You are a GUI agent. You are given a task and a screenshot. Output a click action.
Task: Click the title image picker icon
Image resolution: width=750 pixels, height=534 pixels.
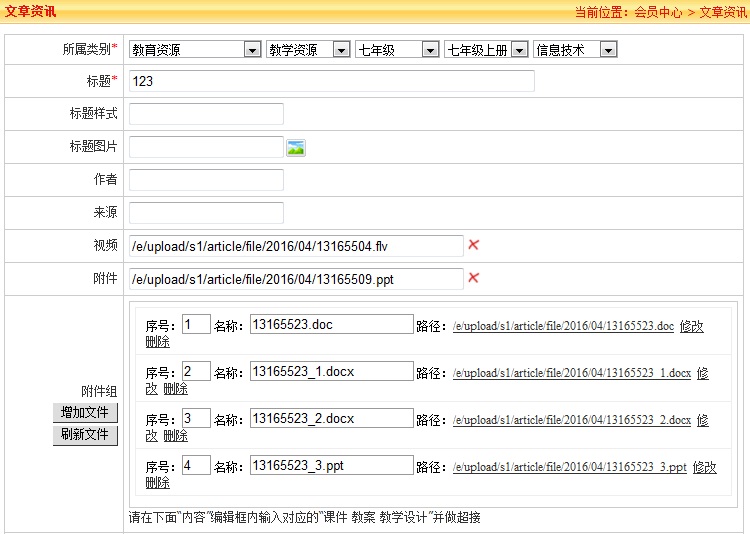(295, 148)
